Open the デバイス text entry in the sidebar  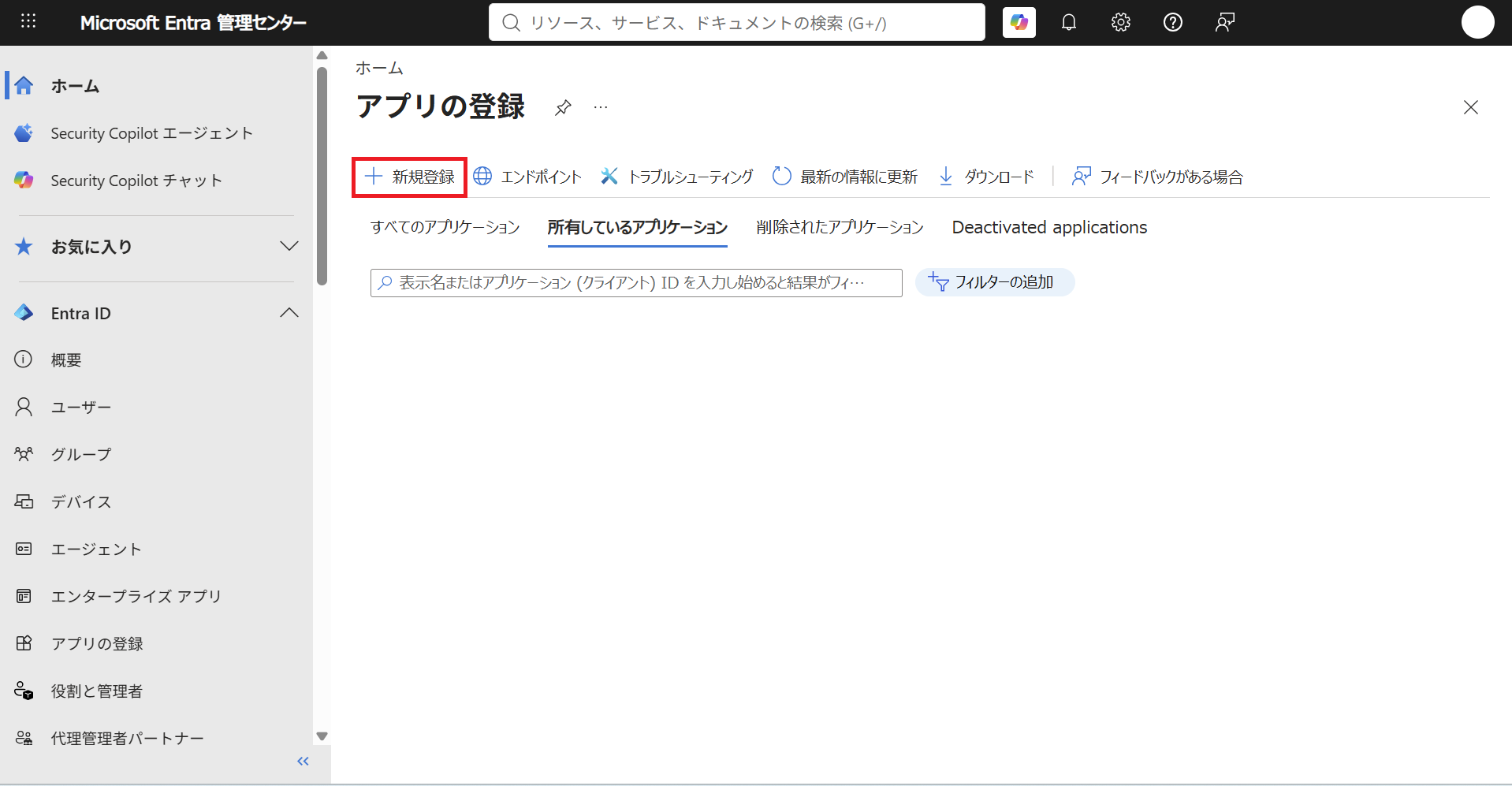81,501
